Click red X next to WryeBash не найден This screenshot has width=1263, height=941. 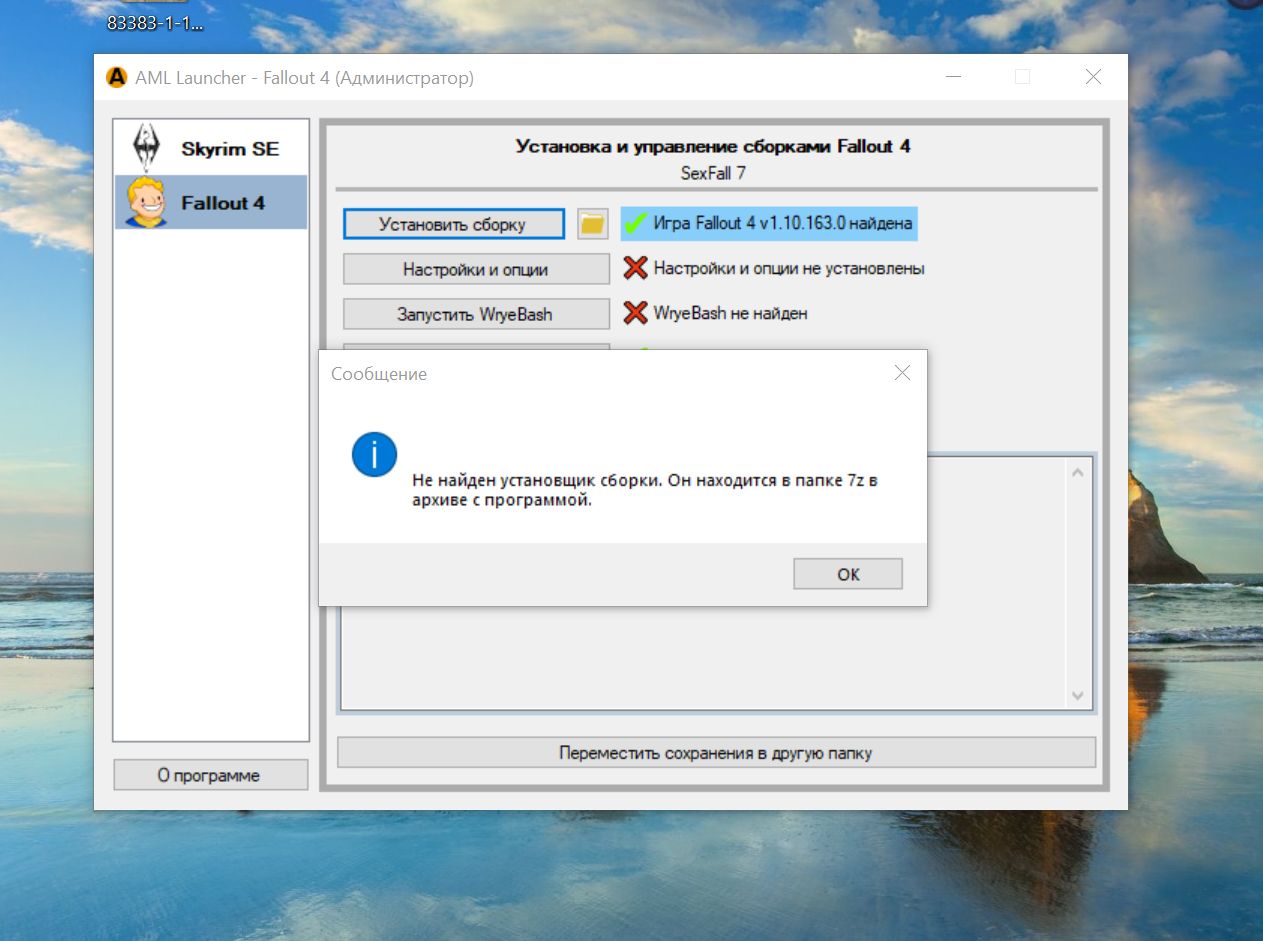tap(635, 313)
